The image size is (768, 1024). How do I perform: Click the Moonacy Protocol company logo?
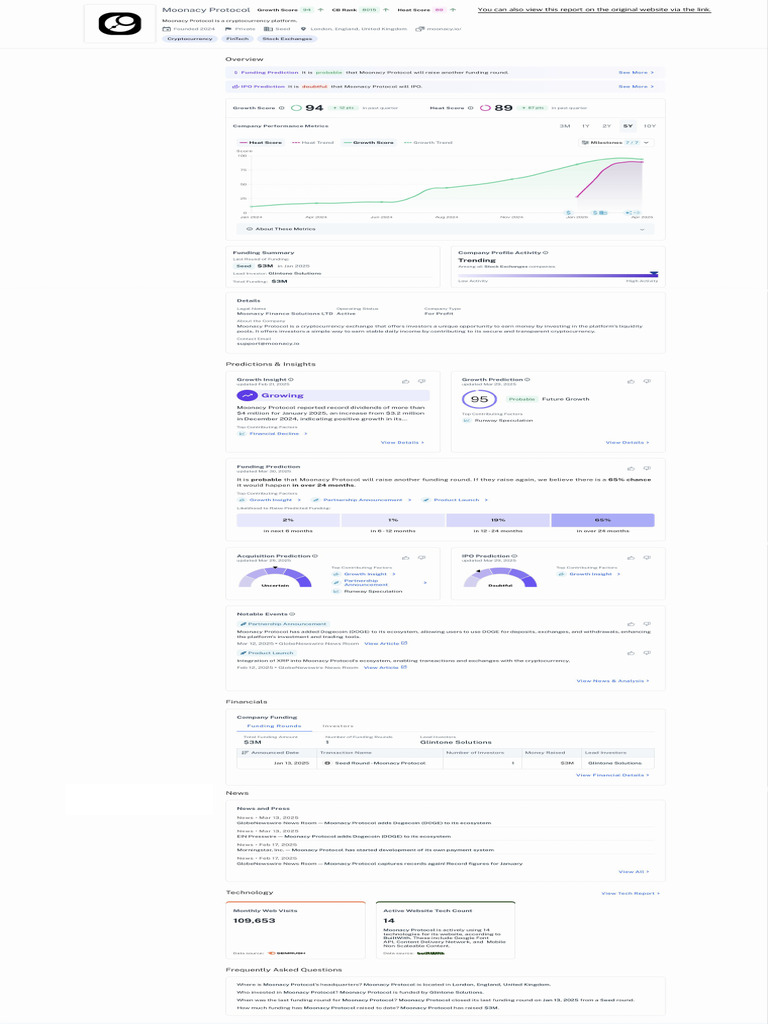point(120,24)
